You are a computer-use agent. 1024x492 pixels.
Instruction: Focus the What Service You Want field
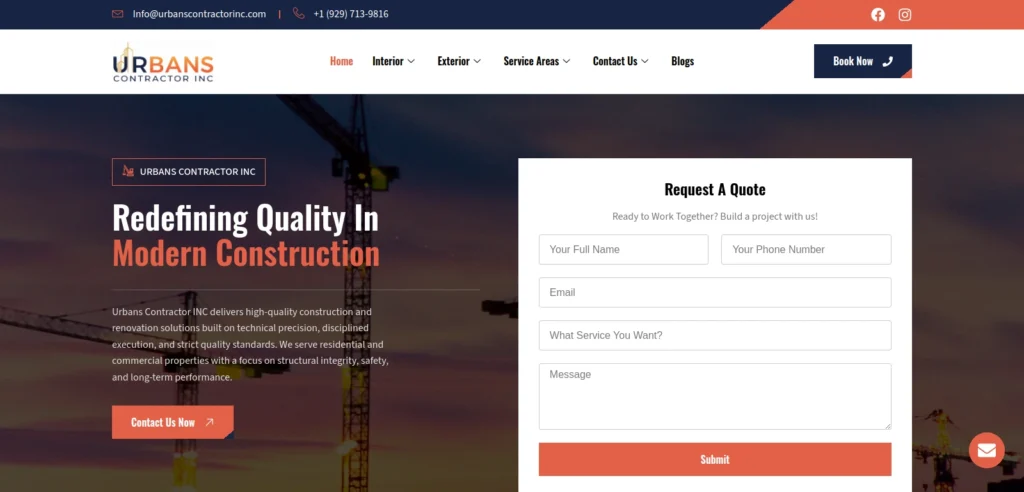tap(714, 335)
